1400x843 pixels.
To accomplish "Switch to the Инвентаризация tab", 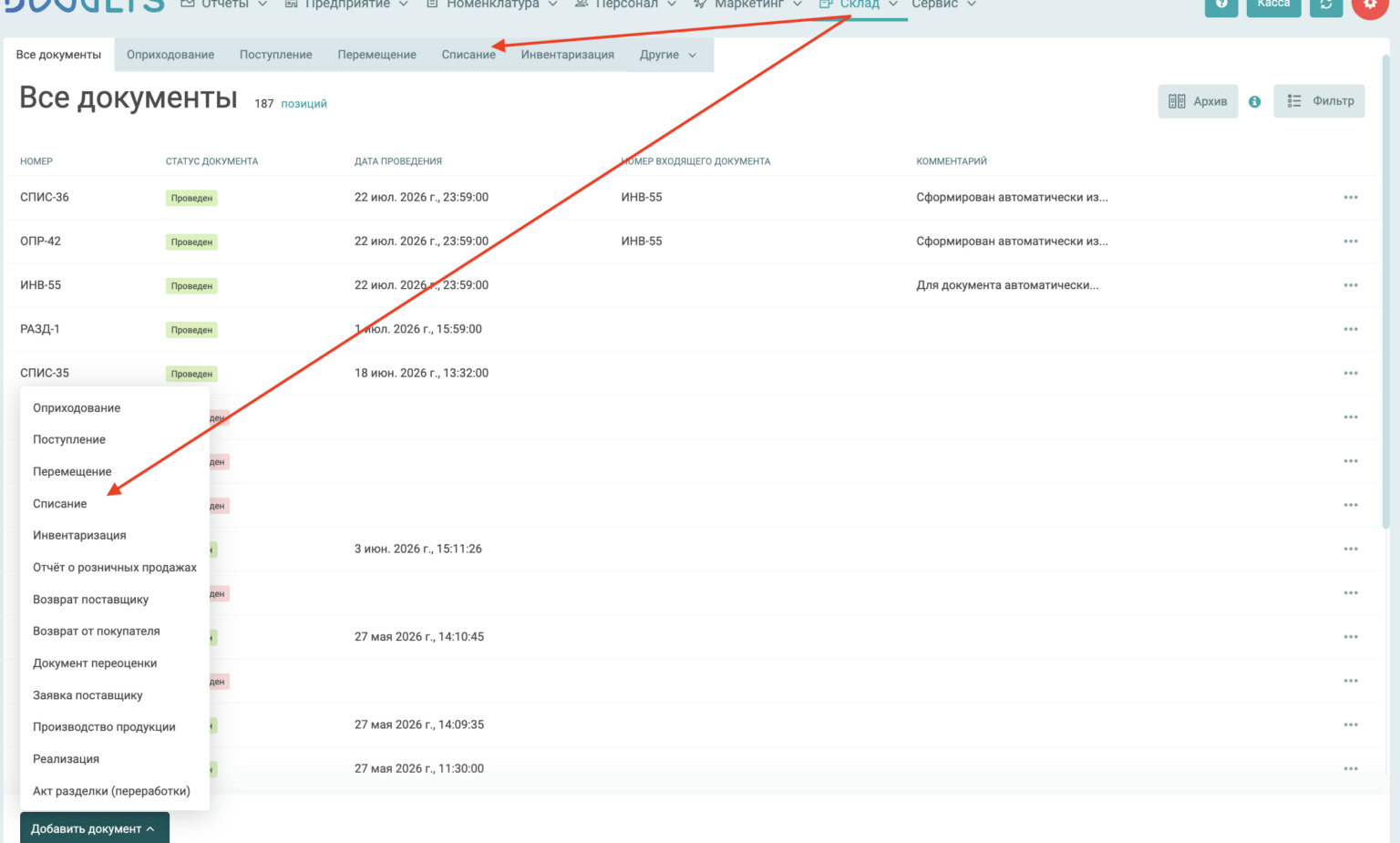I will coord(568,55).
